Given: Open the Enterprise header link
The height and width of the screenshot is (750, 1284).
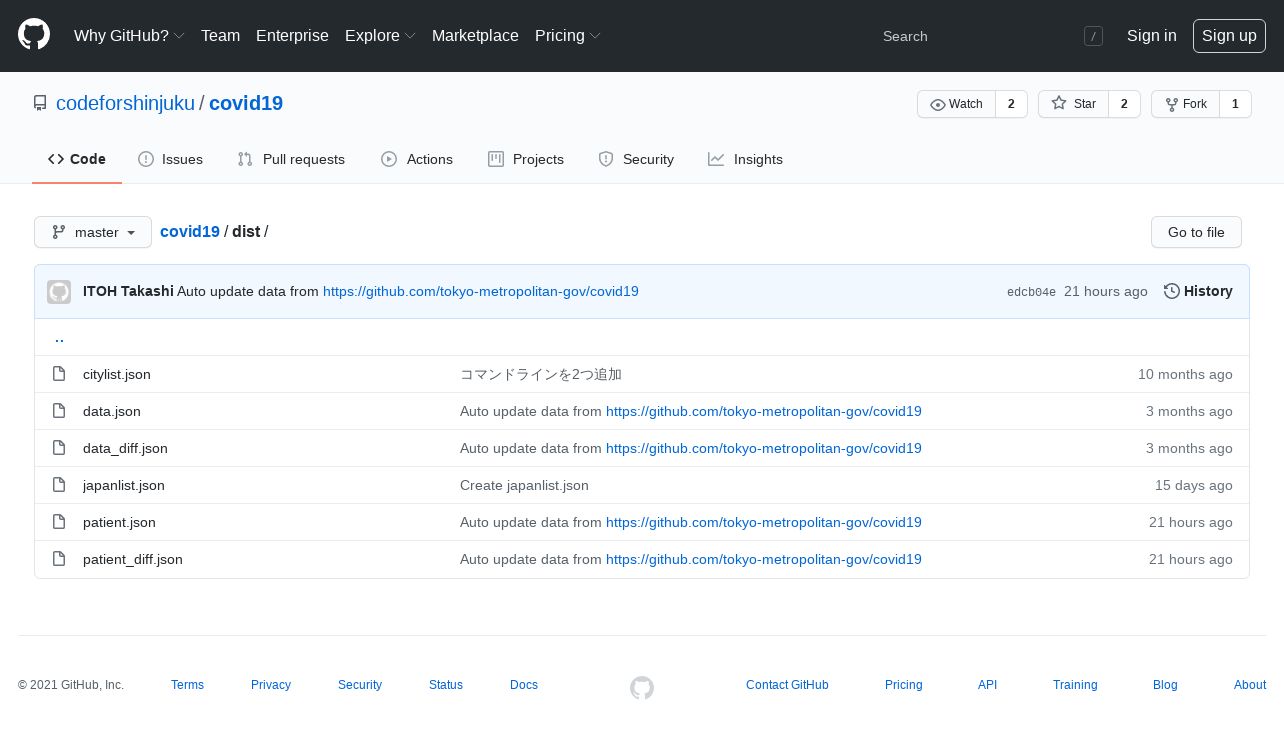Looking at the screenshot, I should (x=292, y=36).
